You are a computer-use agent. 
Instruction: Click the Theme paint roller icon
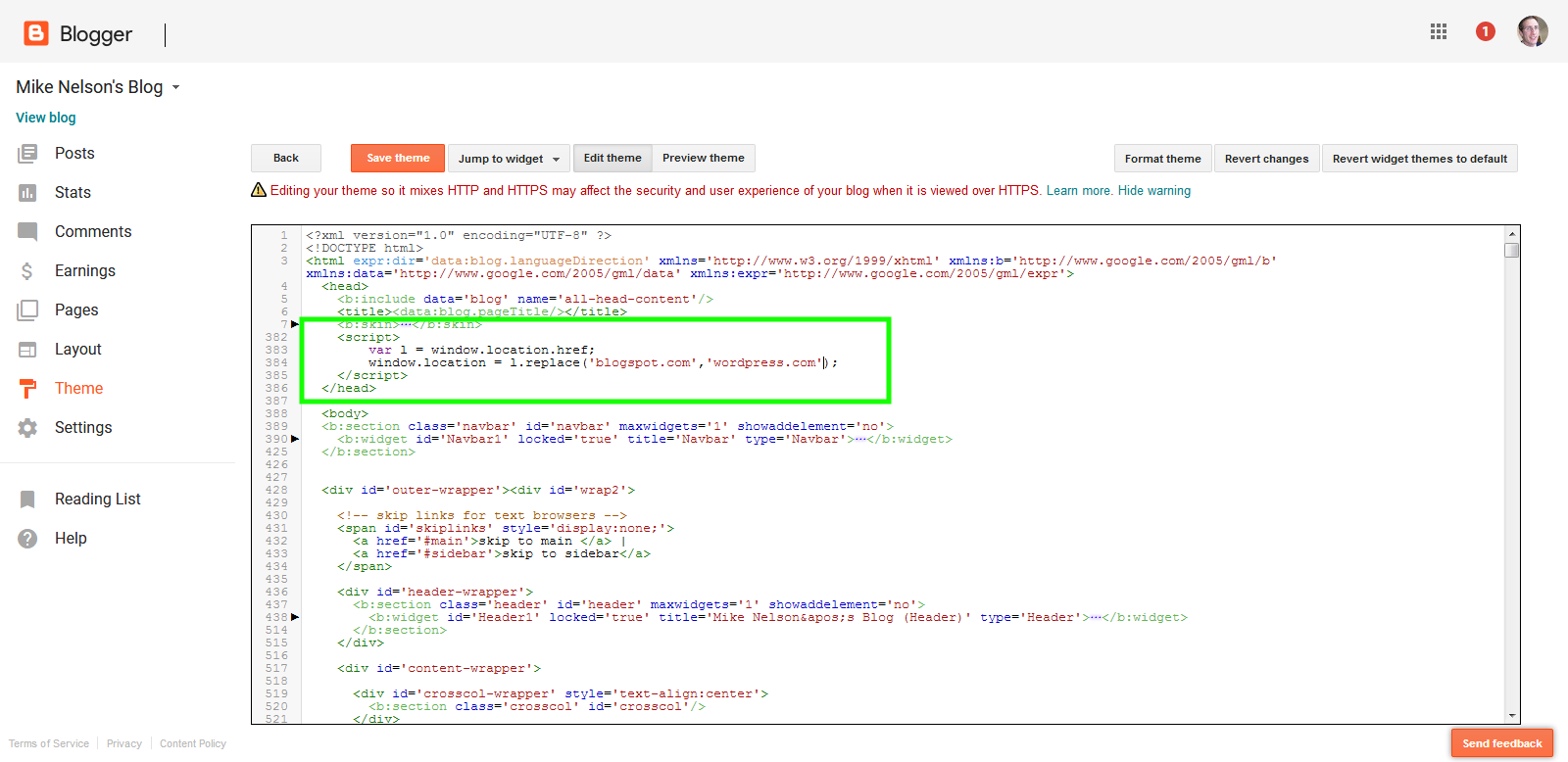[x=27, y=389]
